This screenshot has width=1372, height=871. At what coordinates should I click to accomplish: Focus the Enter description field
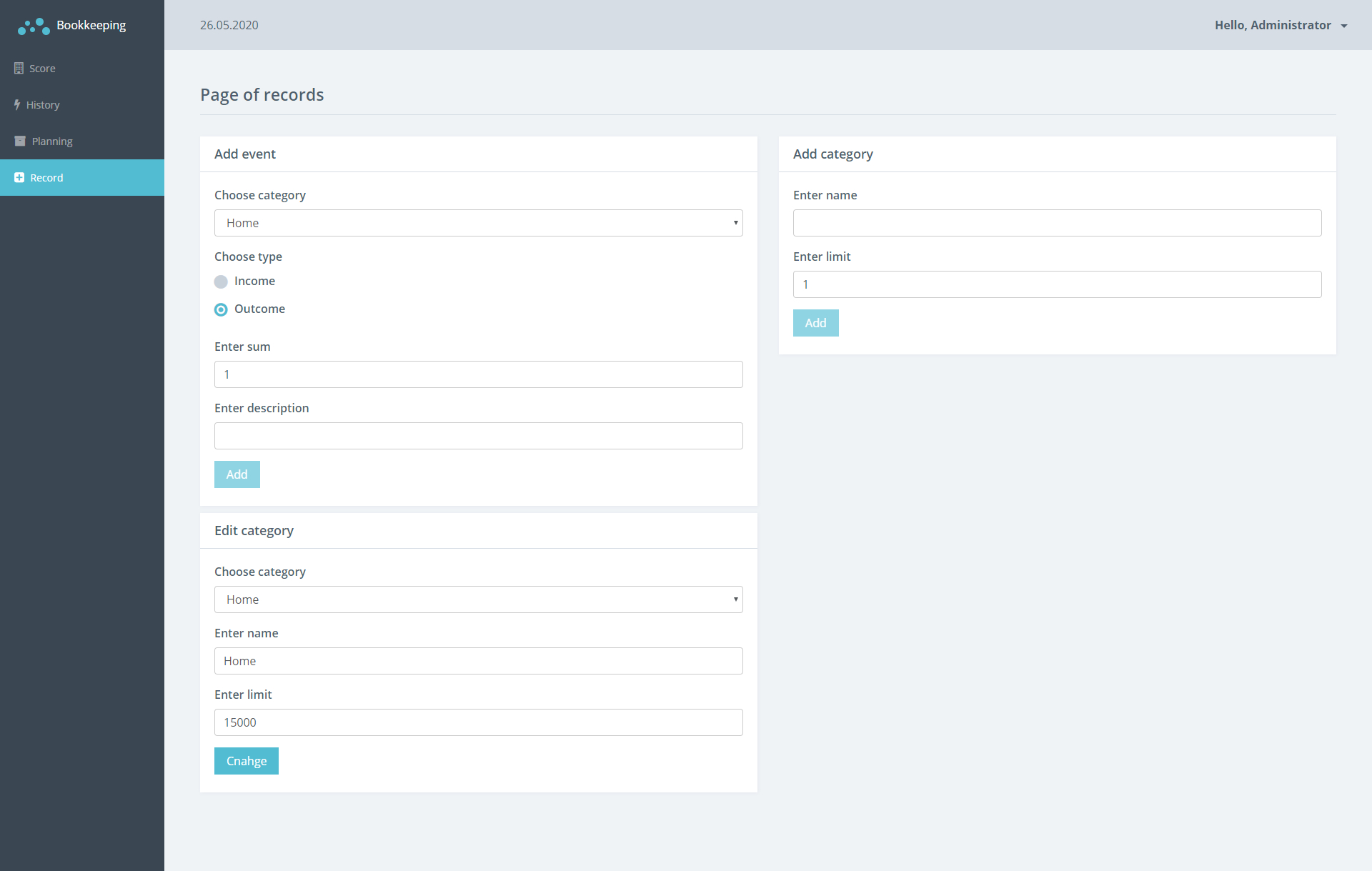tap(478, 436)
